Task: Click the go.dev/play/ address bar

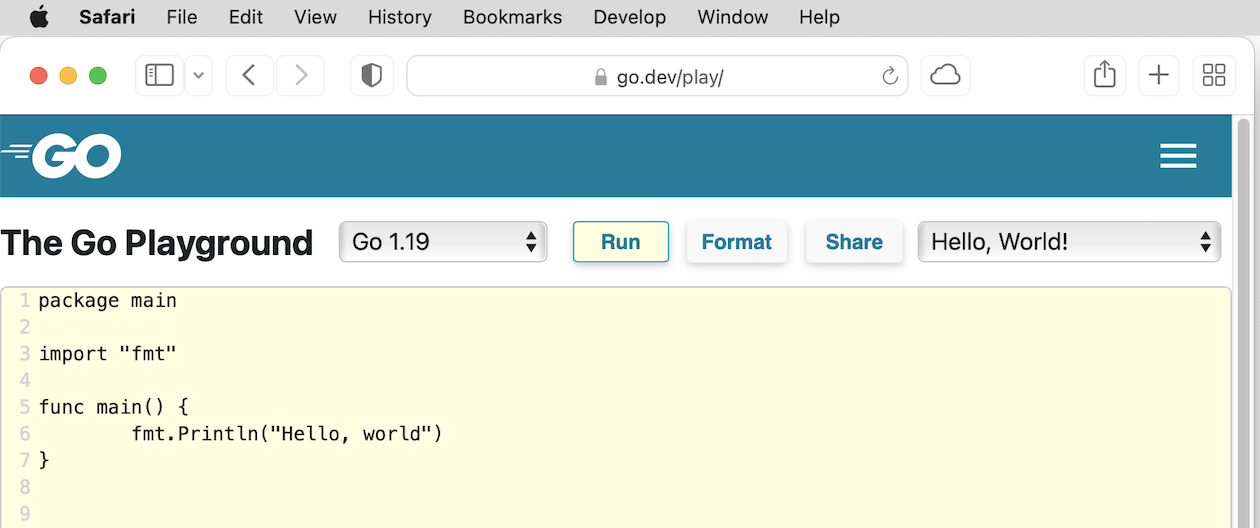Action: [657, 76]
